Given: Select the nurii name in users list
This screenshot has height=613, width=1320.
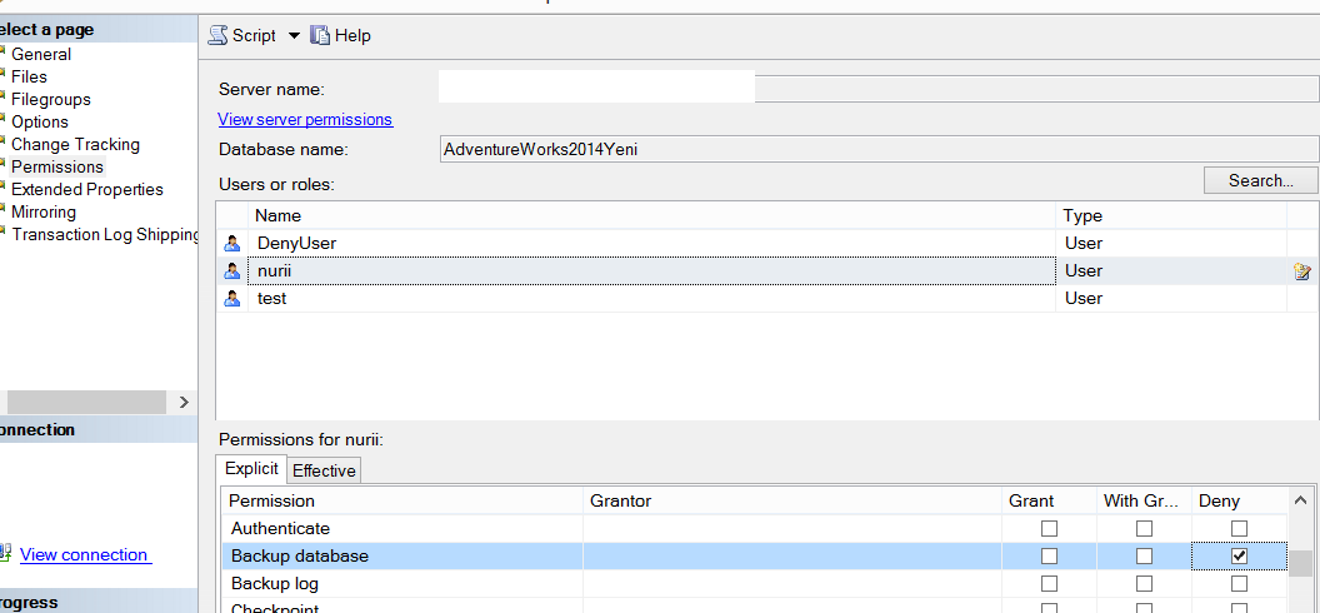Looking at the screenshot, I should coord(275,271).
